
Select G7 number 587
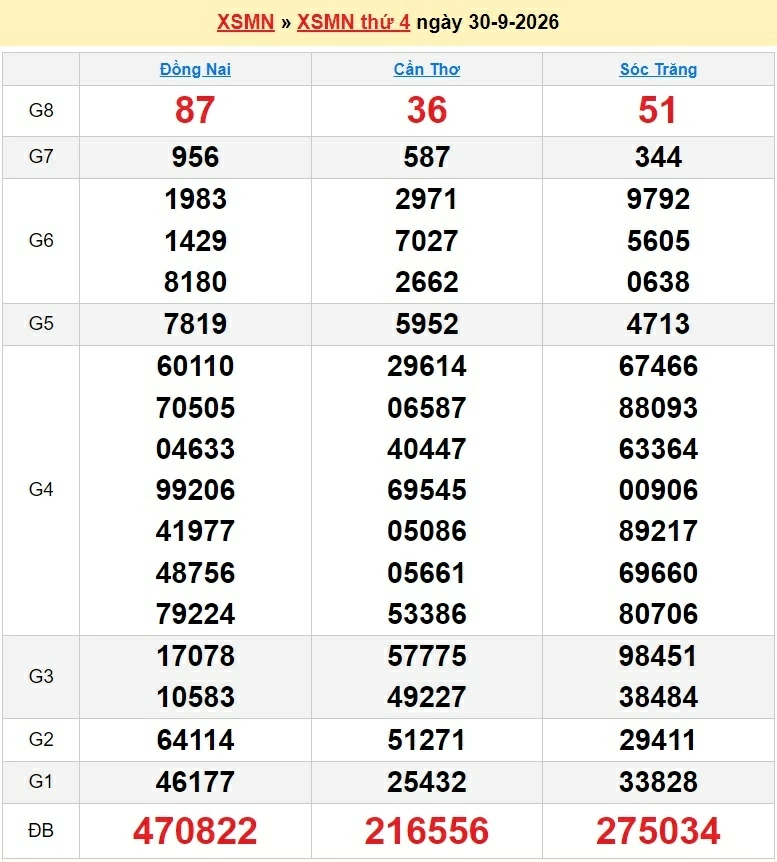tap(427, 157)
